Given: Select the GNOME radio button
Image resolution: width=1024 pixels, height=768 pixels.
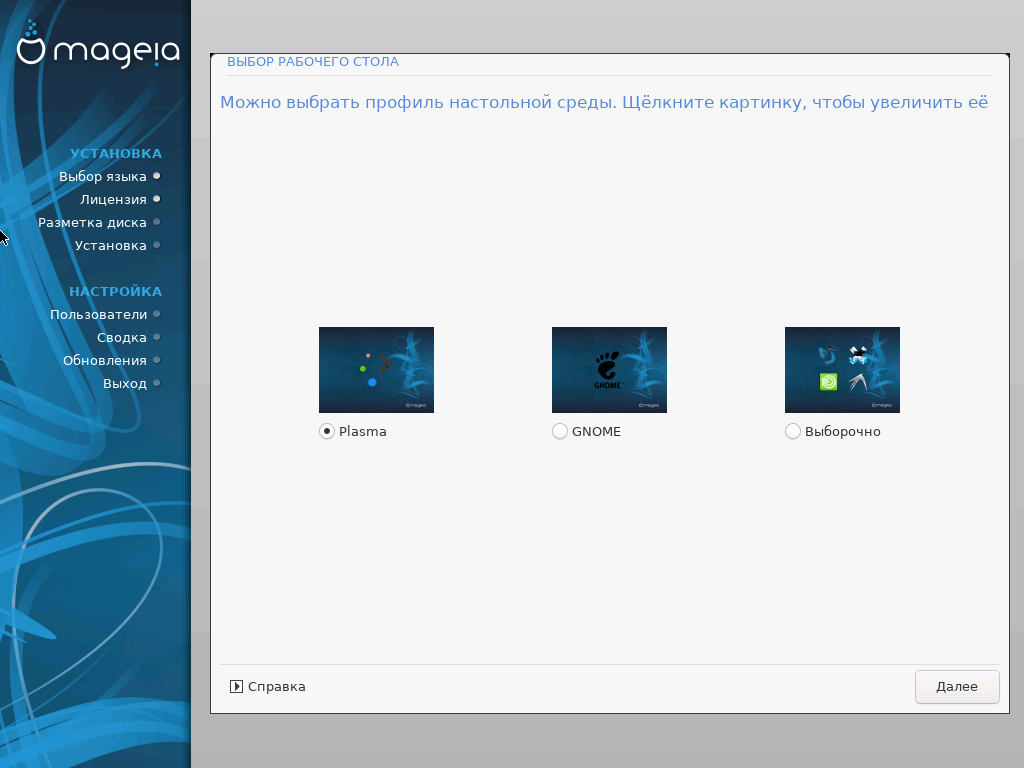Looking at the screenshot, I should [x=560, y=432].
